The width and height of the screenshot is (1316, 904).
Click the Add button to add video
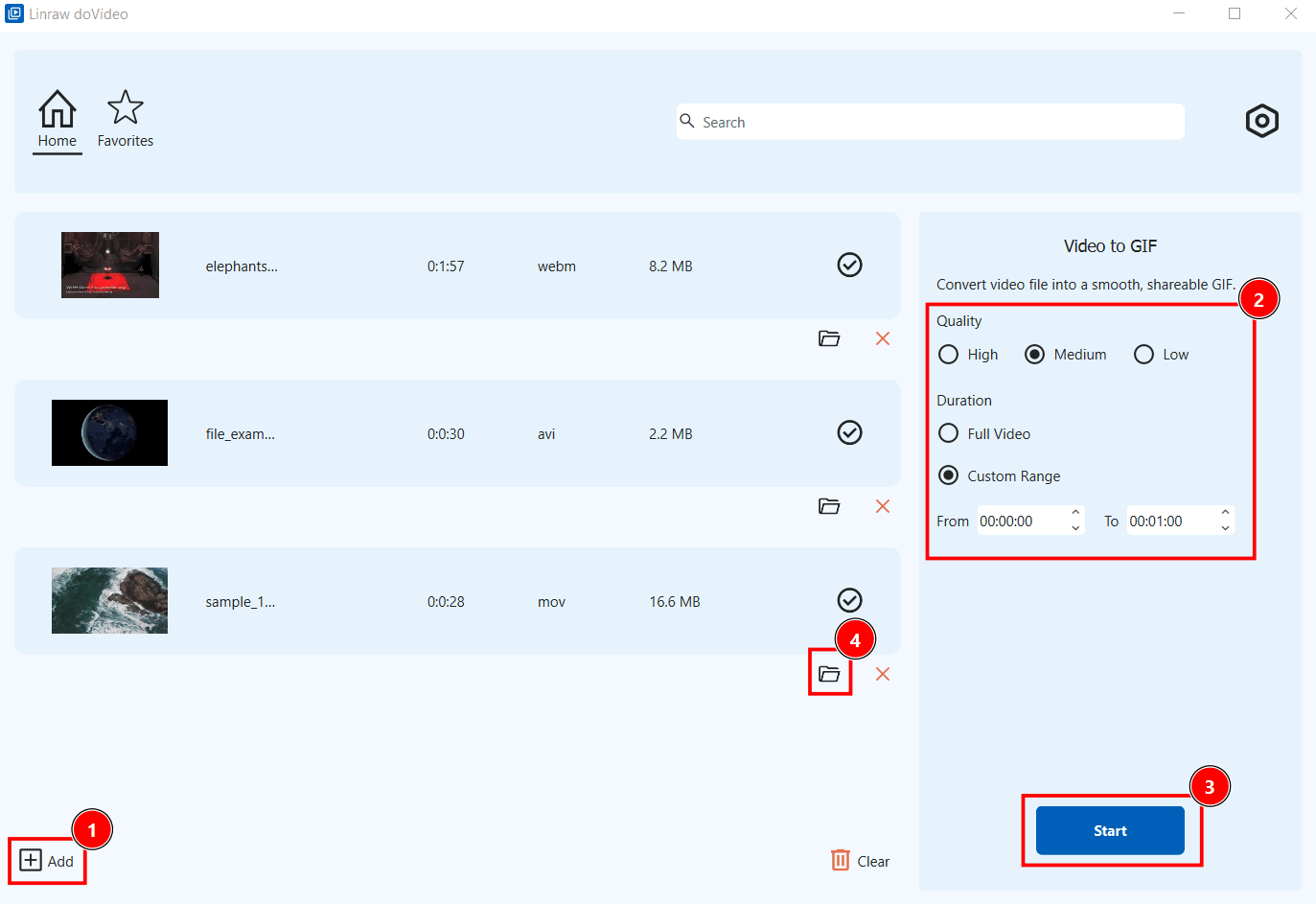47,860
